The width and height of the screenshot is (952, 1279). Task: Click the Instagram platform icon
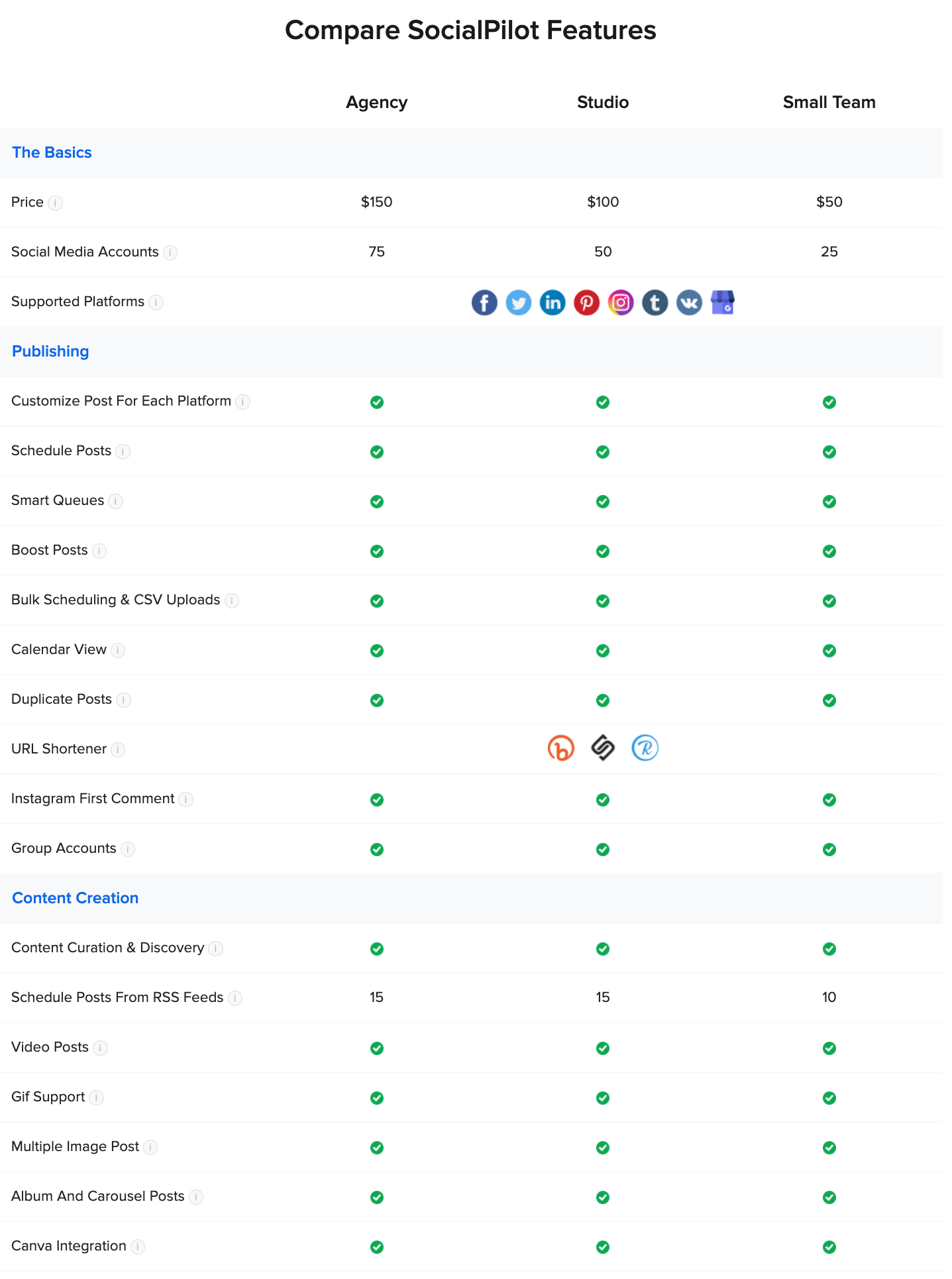(x=621, y=303)
